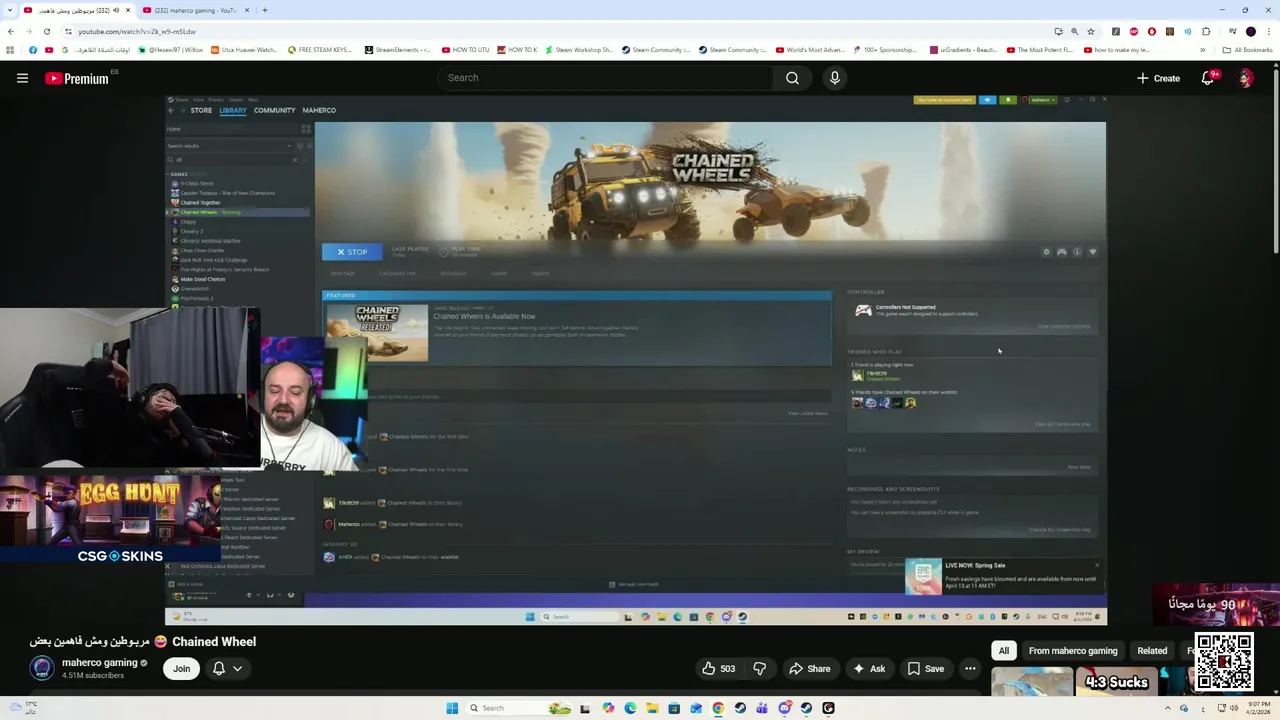Save the video to a playlist
The height and width of the screenshot is (720, 1280).
925,668
